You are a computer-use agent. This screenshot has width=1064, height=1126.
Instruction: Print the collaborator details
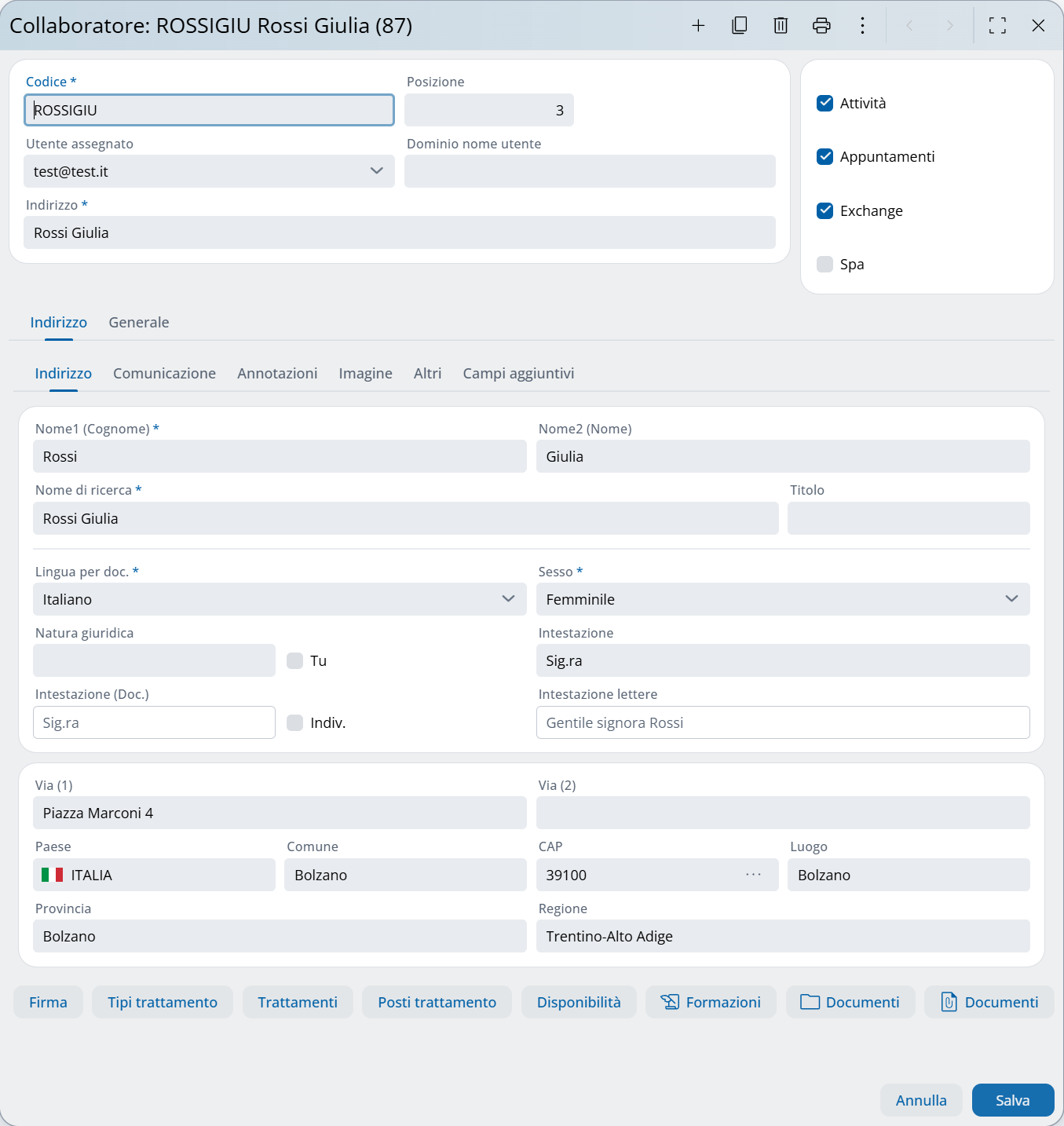(821, 25)
